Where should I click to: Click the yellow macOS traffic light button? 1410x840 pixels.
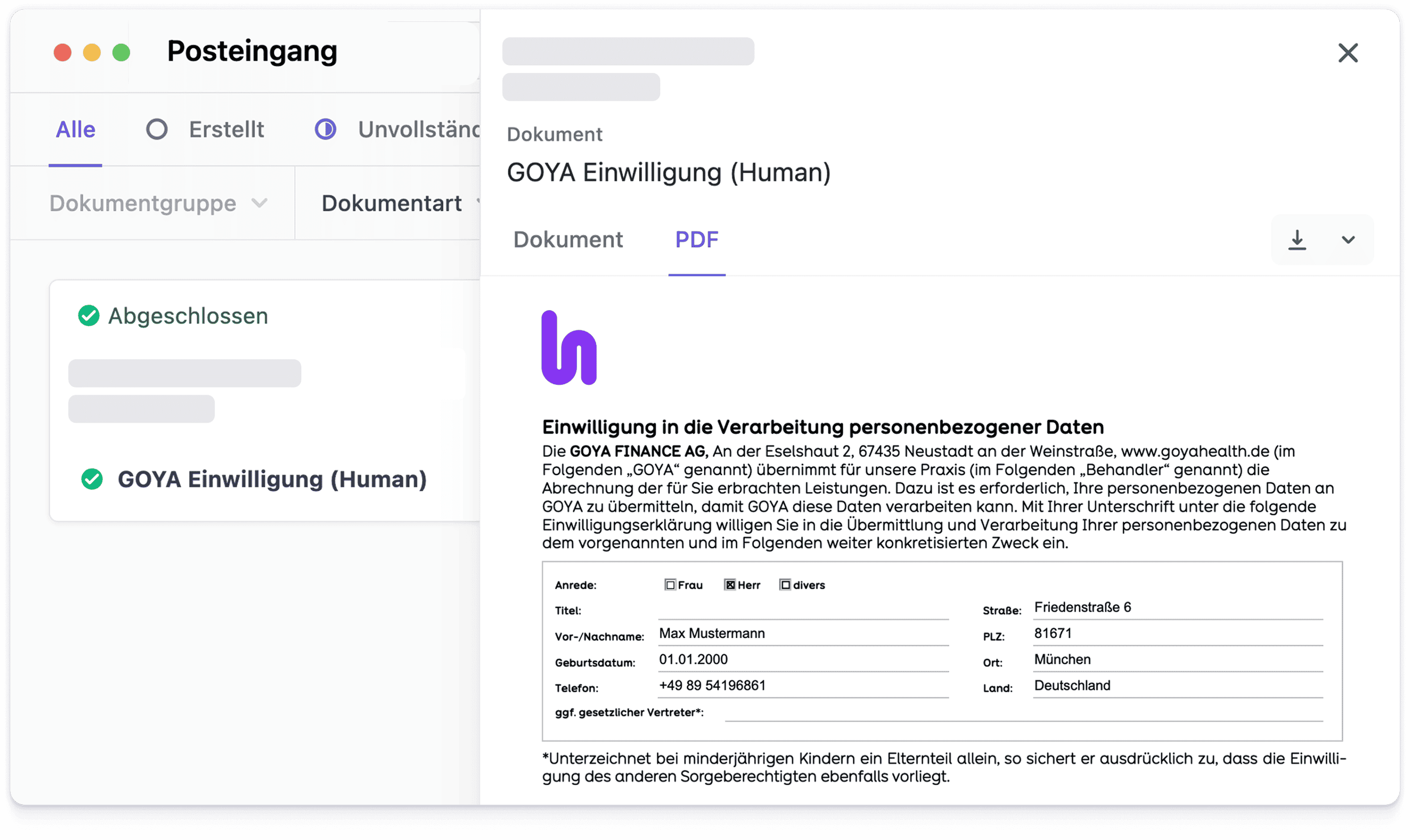[x=91, y=52]
